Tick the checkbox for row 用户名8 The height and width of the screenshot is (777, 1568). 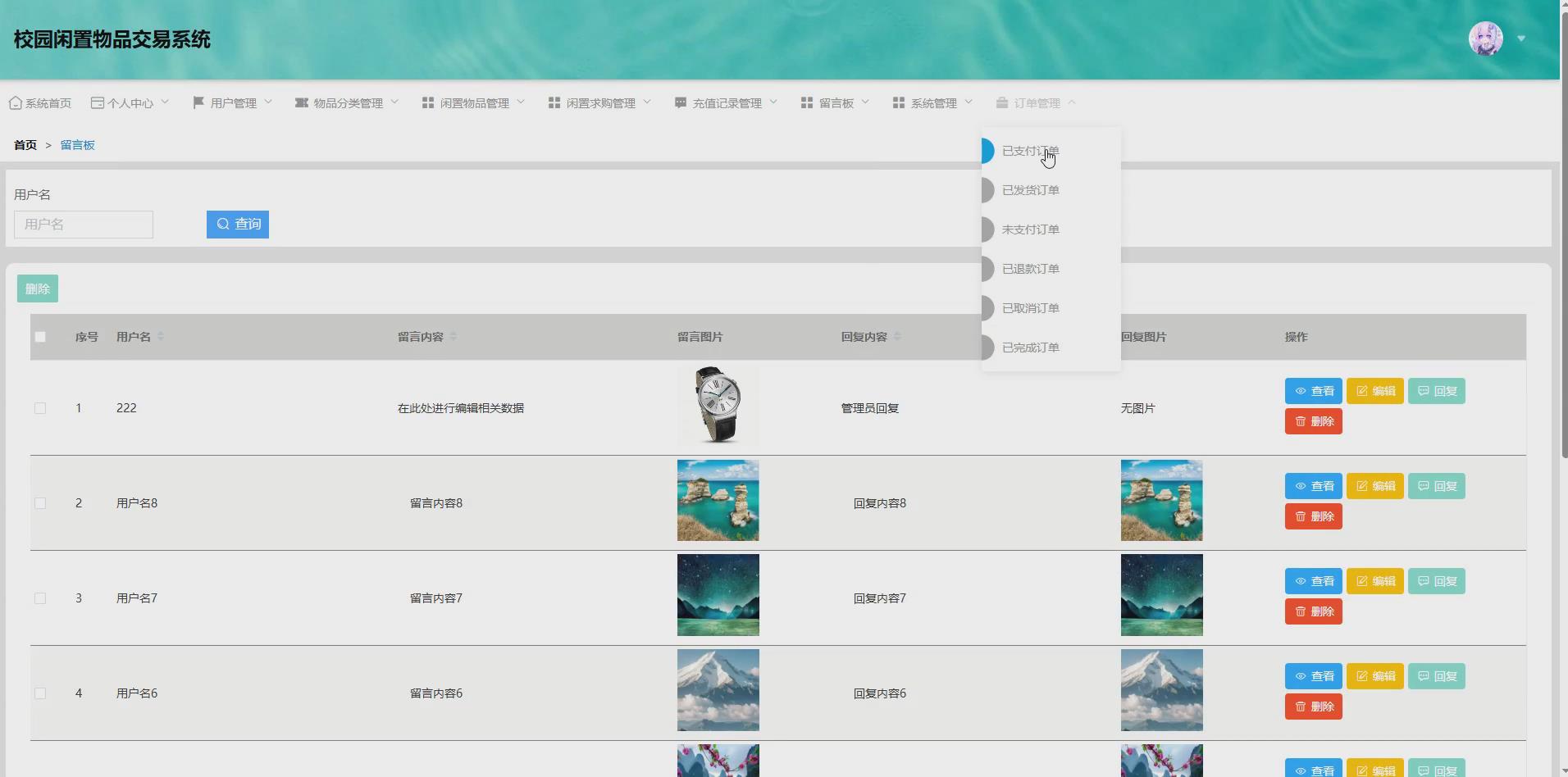point(40,503)
